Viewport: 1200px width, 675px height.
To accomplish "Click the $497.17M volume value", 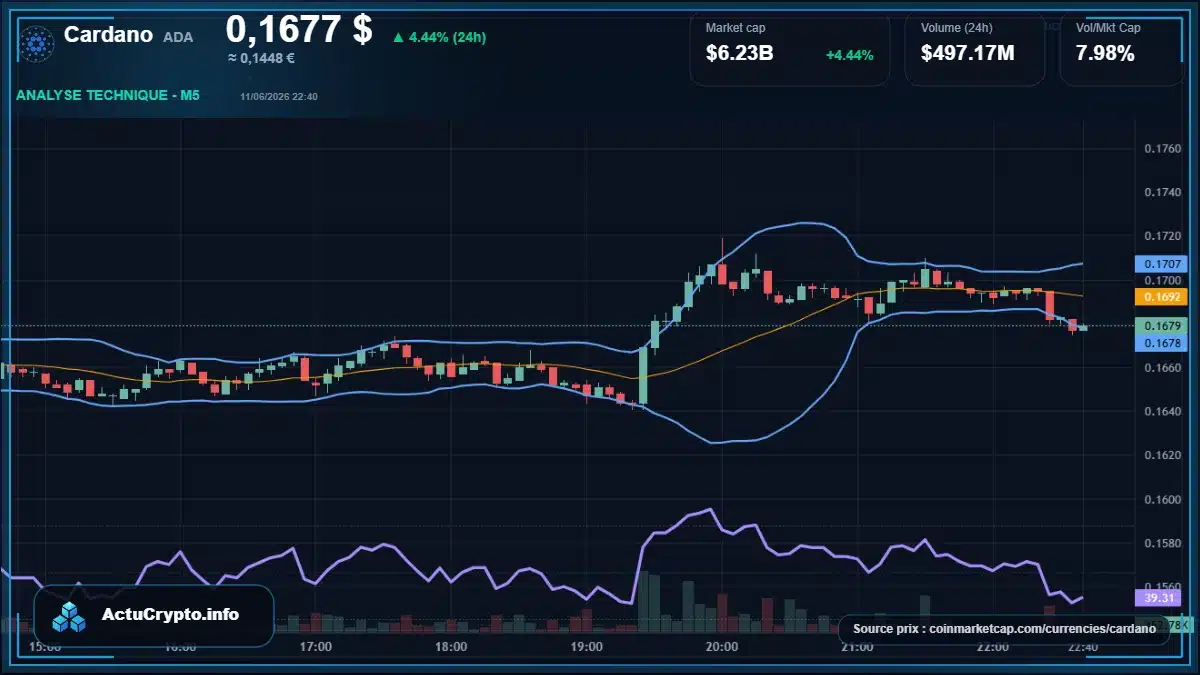I will [x=967, y=53].
